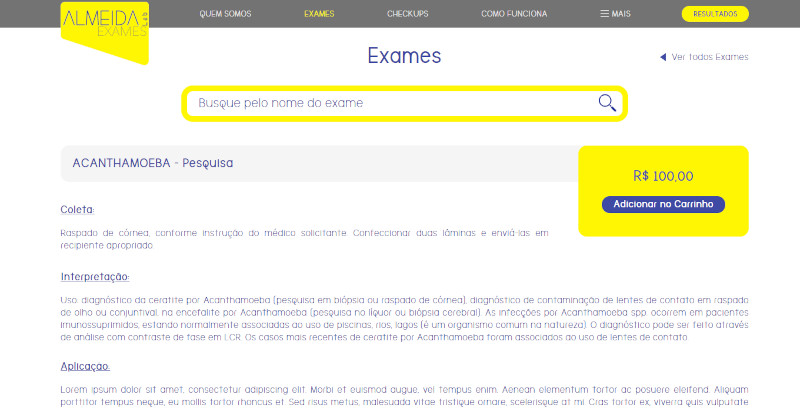Open the QUEM SOMOS menu item
Image resolution: width=800 pixels, height=411 pixels.
225,14
